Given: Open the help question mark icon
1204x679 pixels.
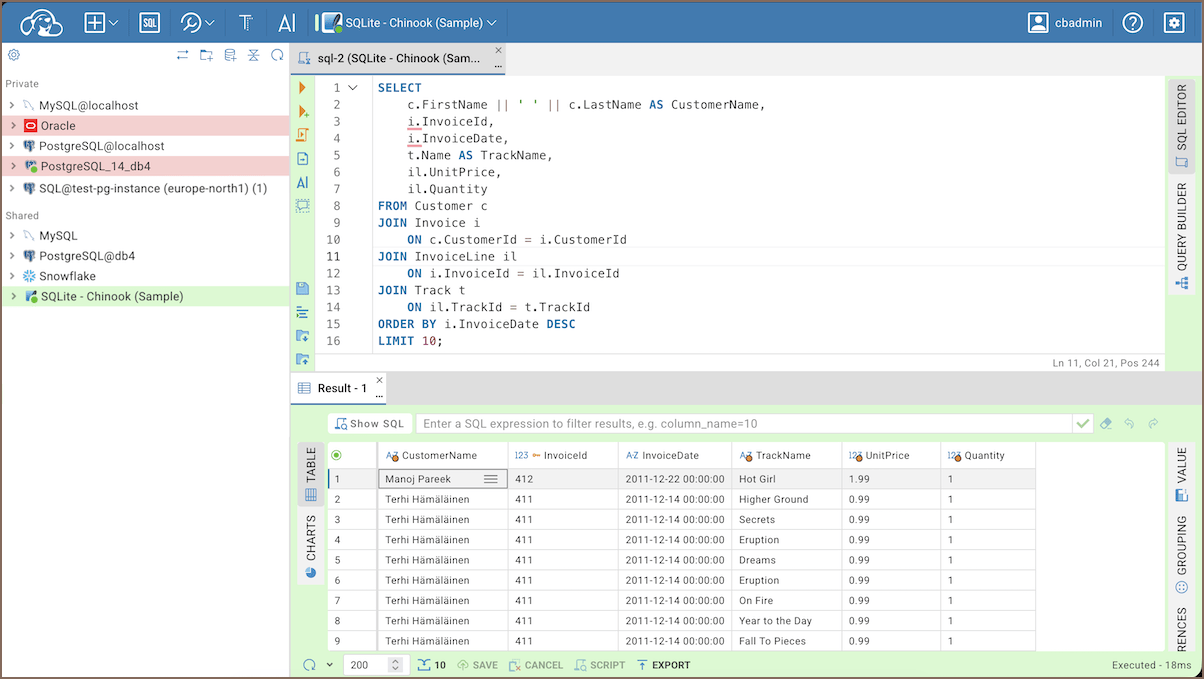Looking at the screenshot, I should pyautogui.click(x=1132, y=22).
